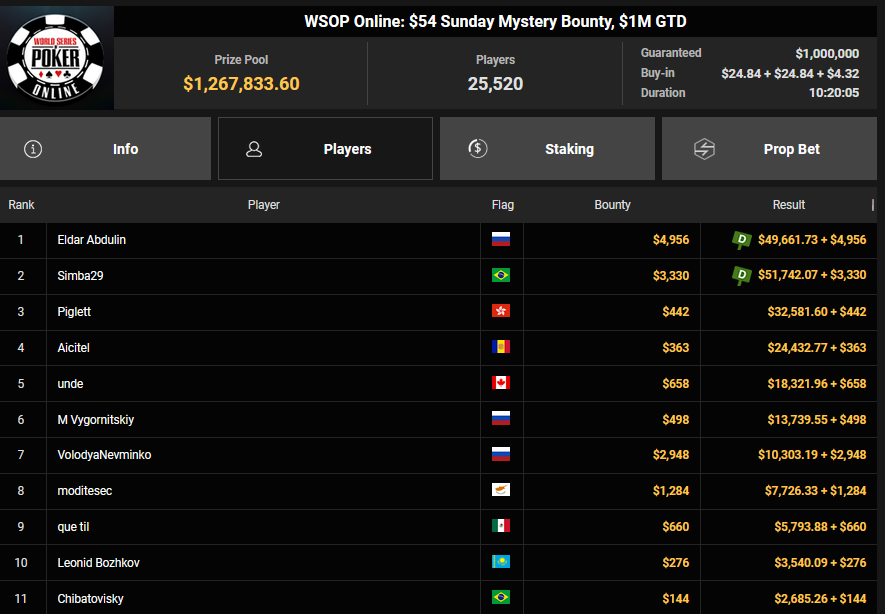Screen dimensions: 885x614
Task: Click the Players person icon
Action: tap(254, 149)
